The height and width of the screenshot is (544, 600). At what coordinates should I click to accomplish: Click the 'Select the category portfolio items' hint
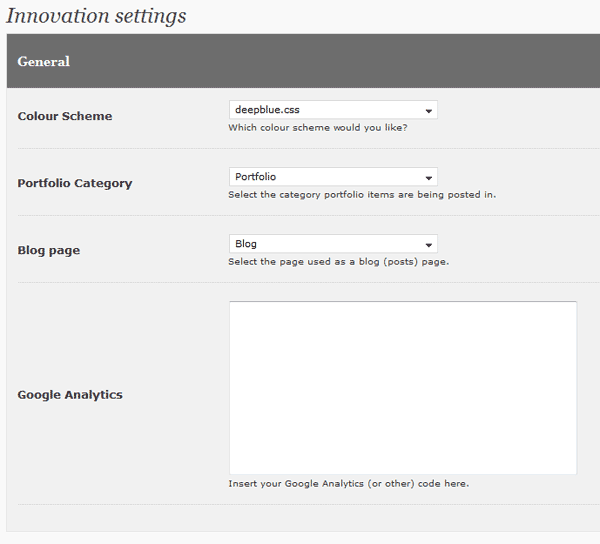pyautogui.click(x=362, y=195)
